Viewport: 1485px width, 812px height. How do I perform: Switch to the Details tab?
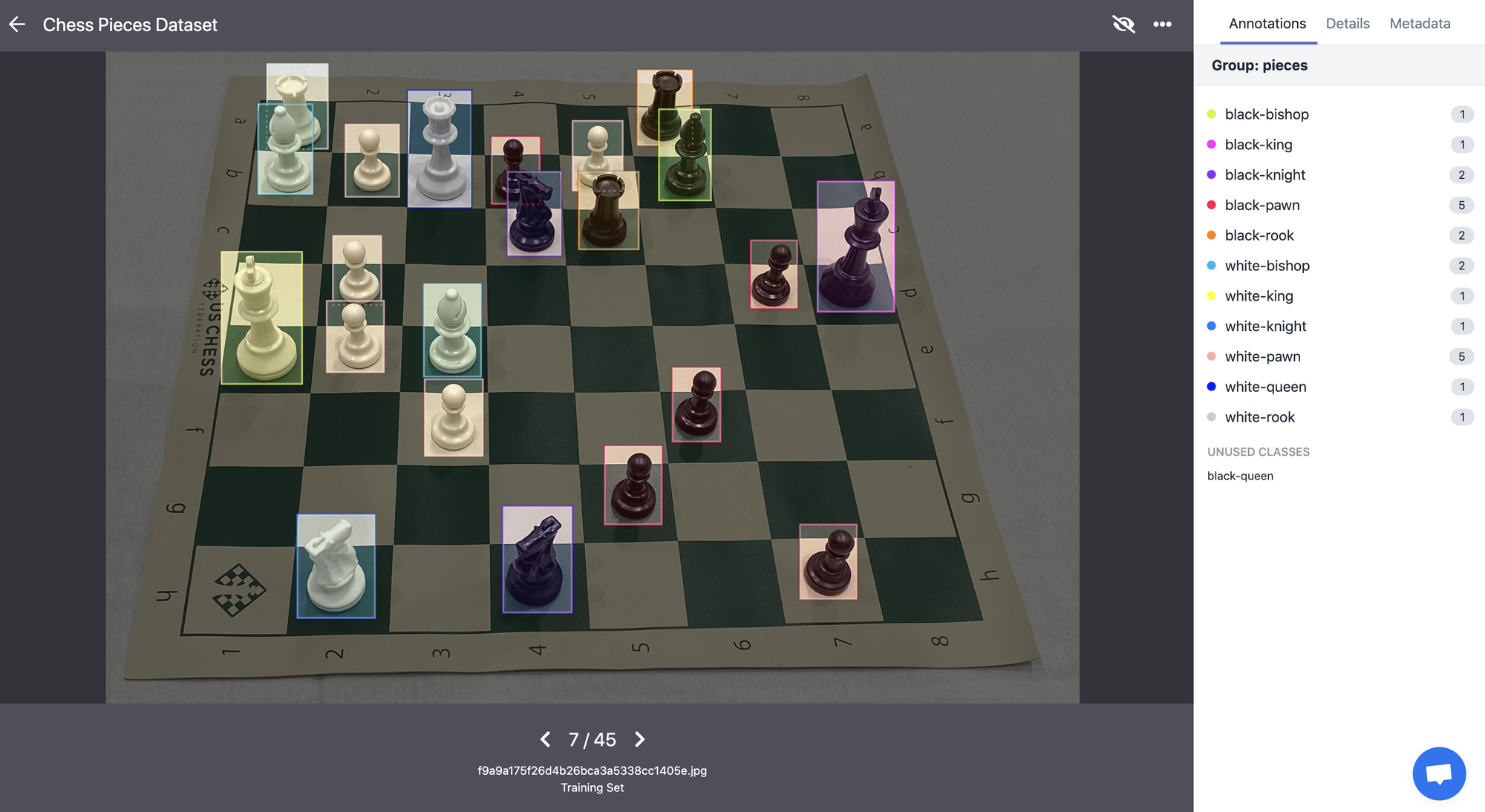pyautogui.click(x=1347, y=24)
